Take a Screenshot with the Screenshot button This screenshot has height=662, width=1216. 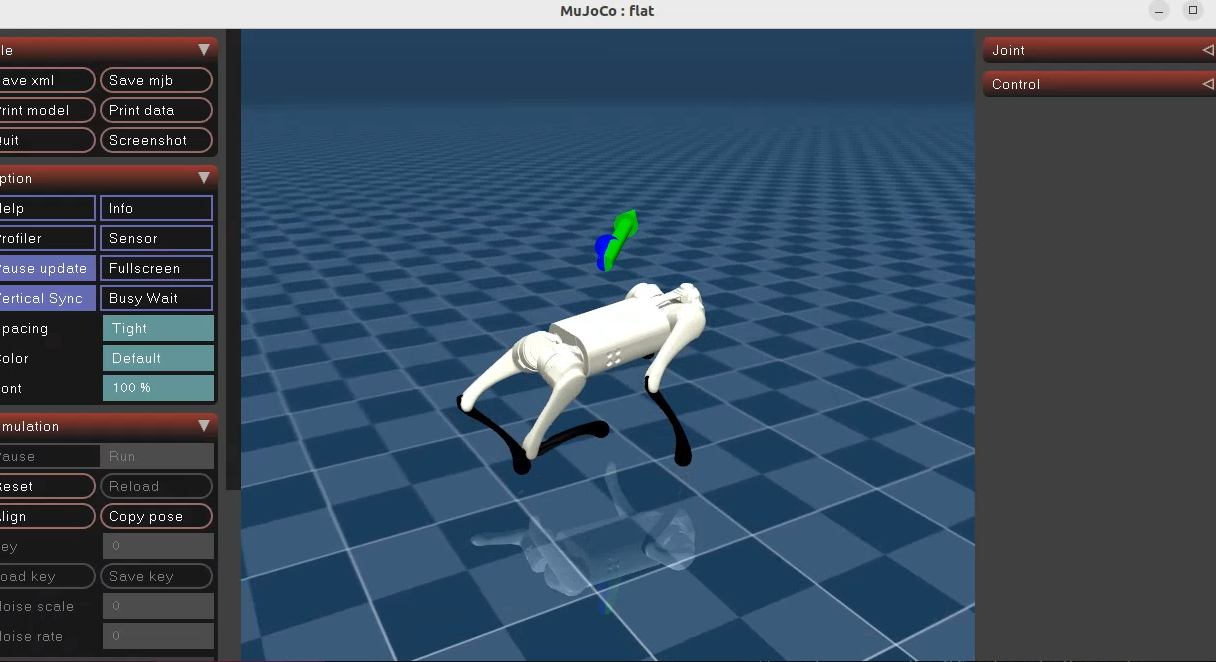click(157, 140)
